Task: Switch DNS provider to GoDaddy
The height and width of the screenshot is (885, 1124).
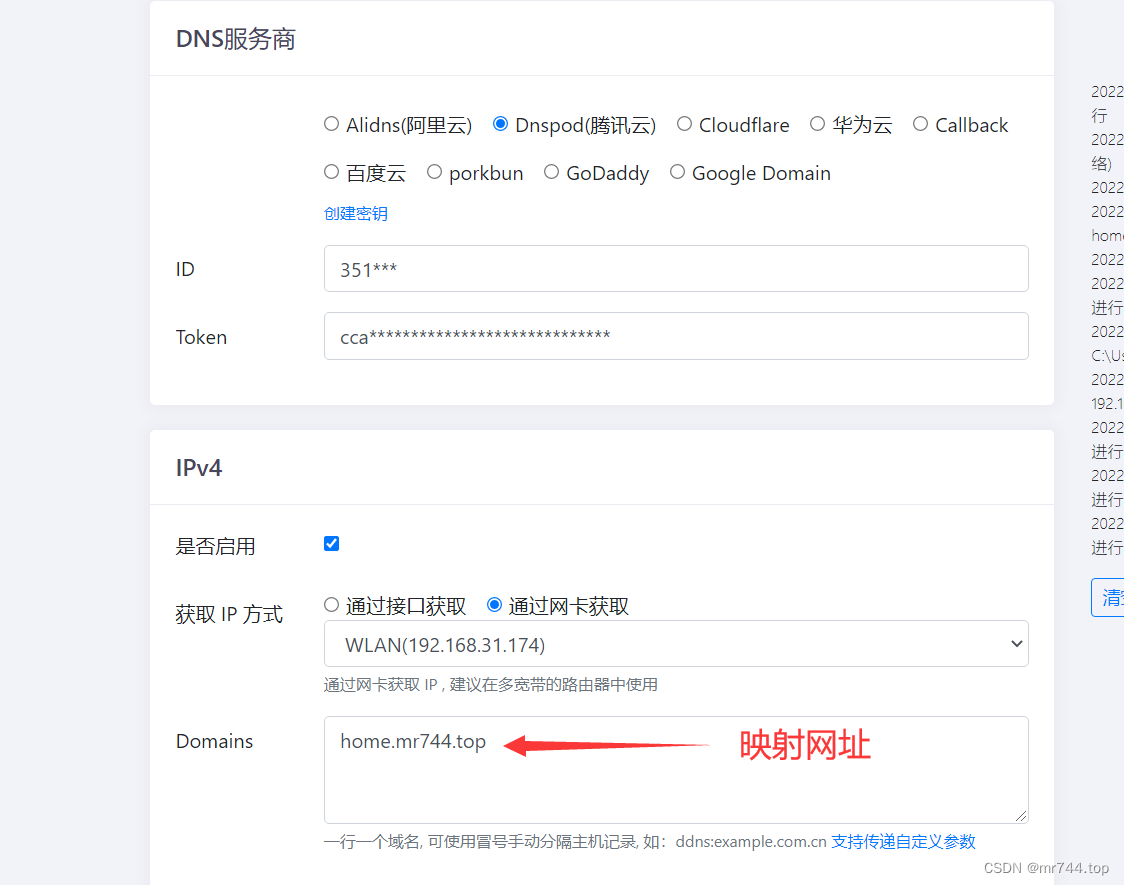Action: click(x=551, y=172)
